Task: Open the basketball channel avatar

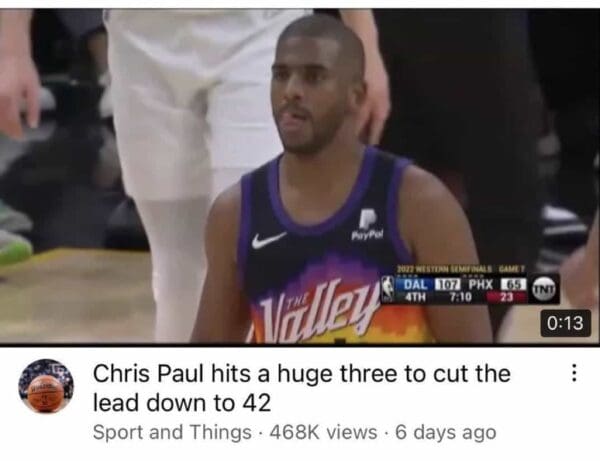Action: click(46, 386)
